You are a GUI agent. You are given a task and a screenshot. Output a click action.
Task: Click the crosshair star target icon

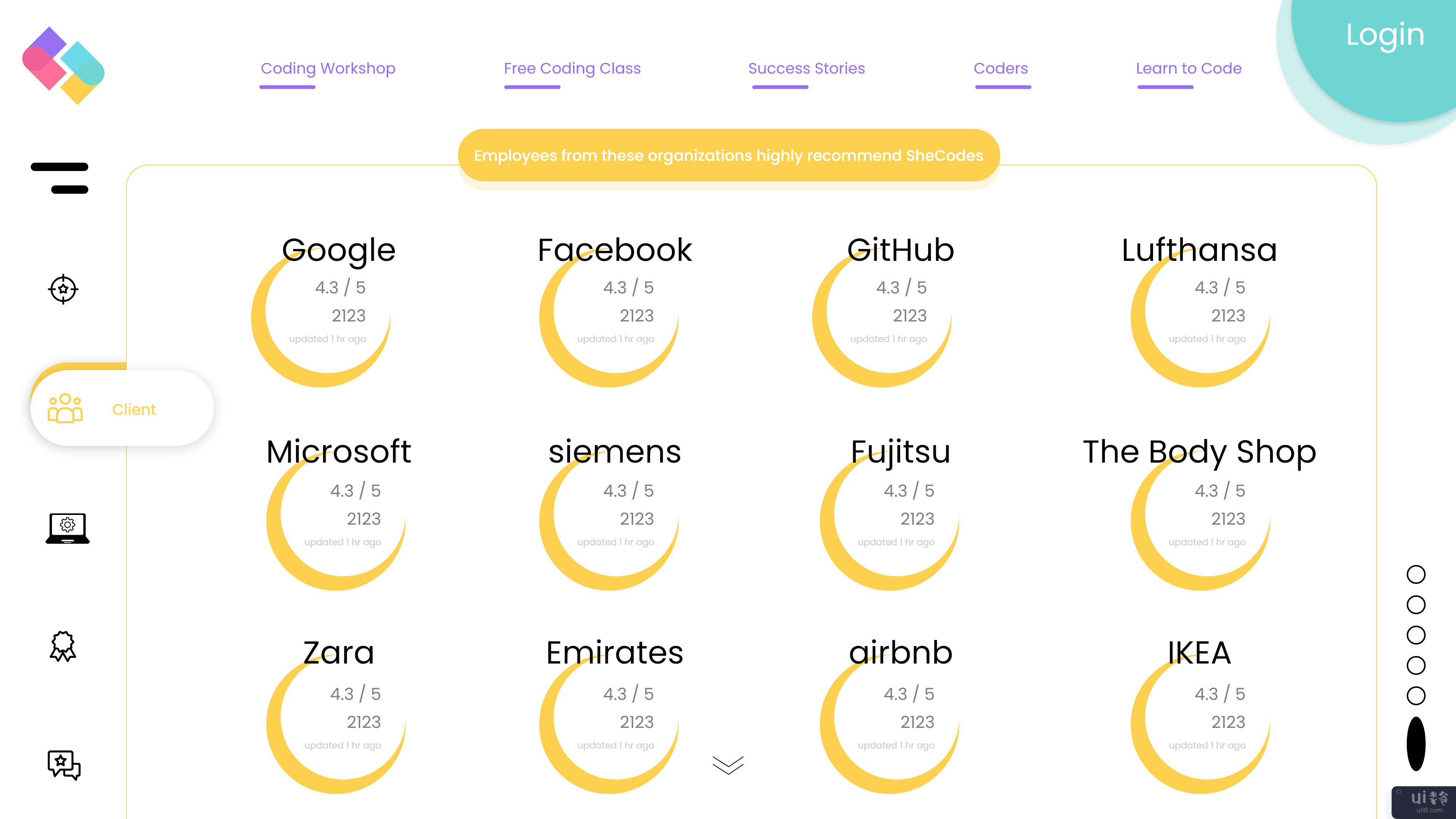63,289
